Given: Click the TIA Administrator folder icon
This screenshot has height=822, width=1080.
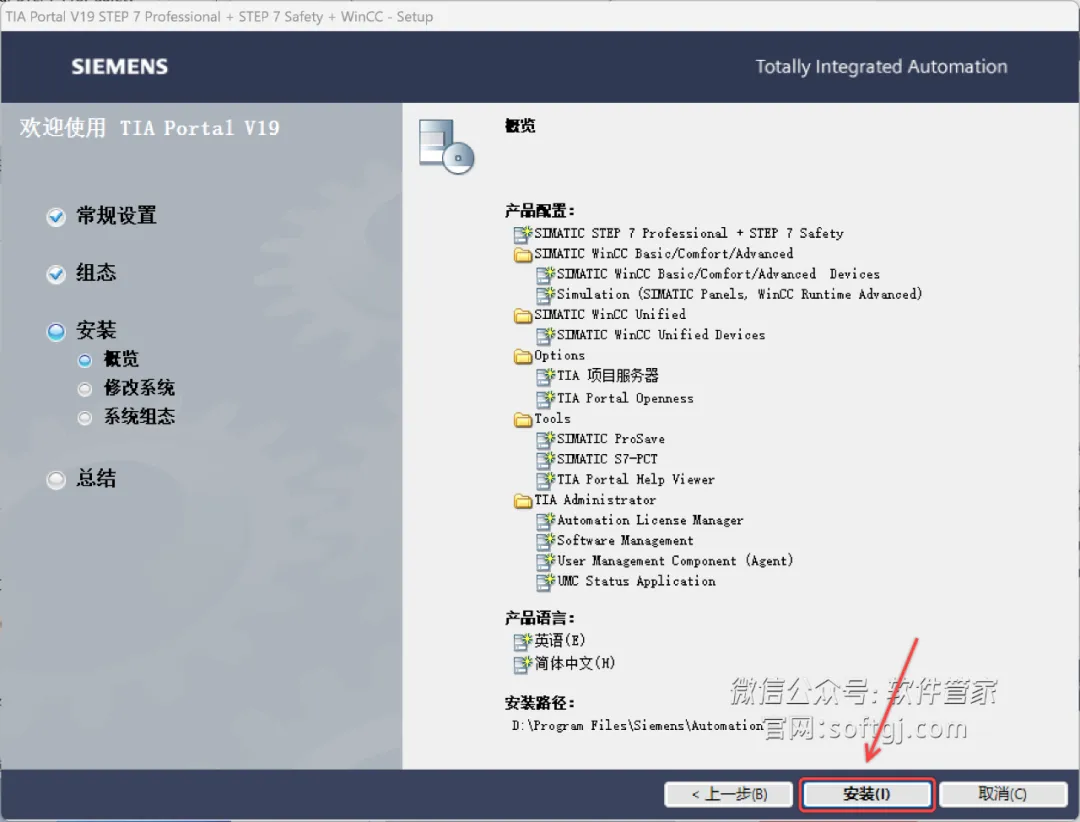Looking at the screenshot, I should click(x=523, y=501).
